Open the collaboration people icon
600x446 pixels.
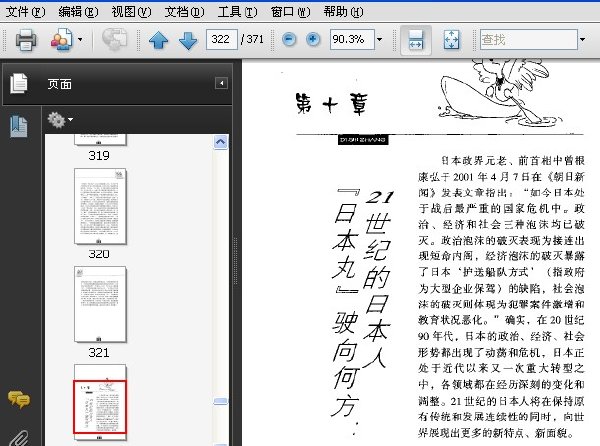(x=61, y=39)
